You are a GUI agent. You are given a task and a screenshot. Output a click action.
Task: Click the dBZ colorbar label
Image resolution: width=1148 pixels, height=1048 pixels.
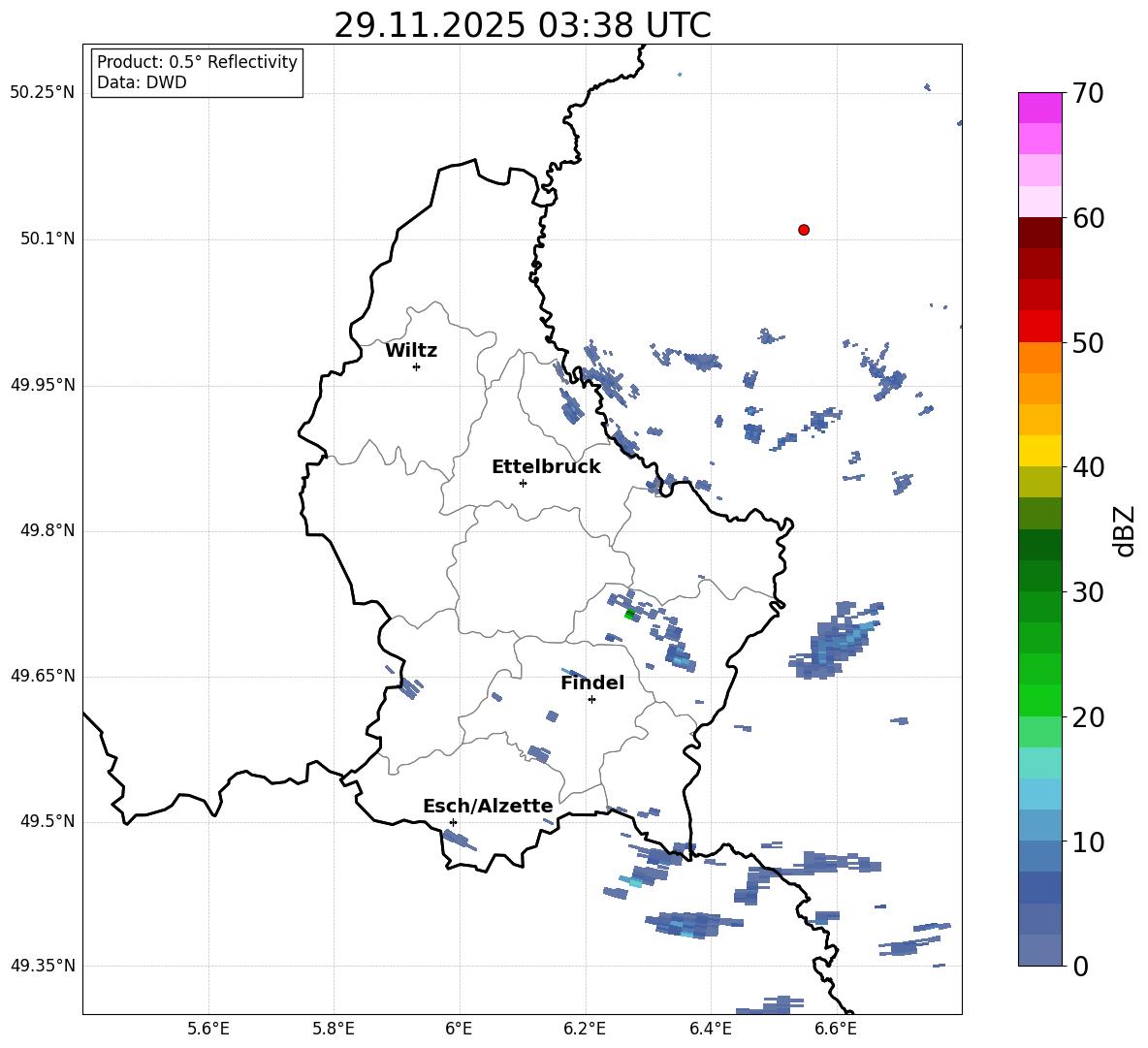point(1125,530)
